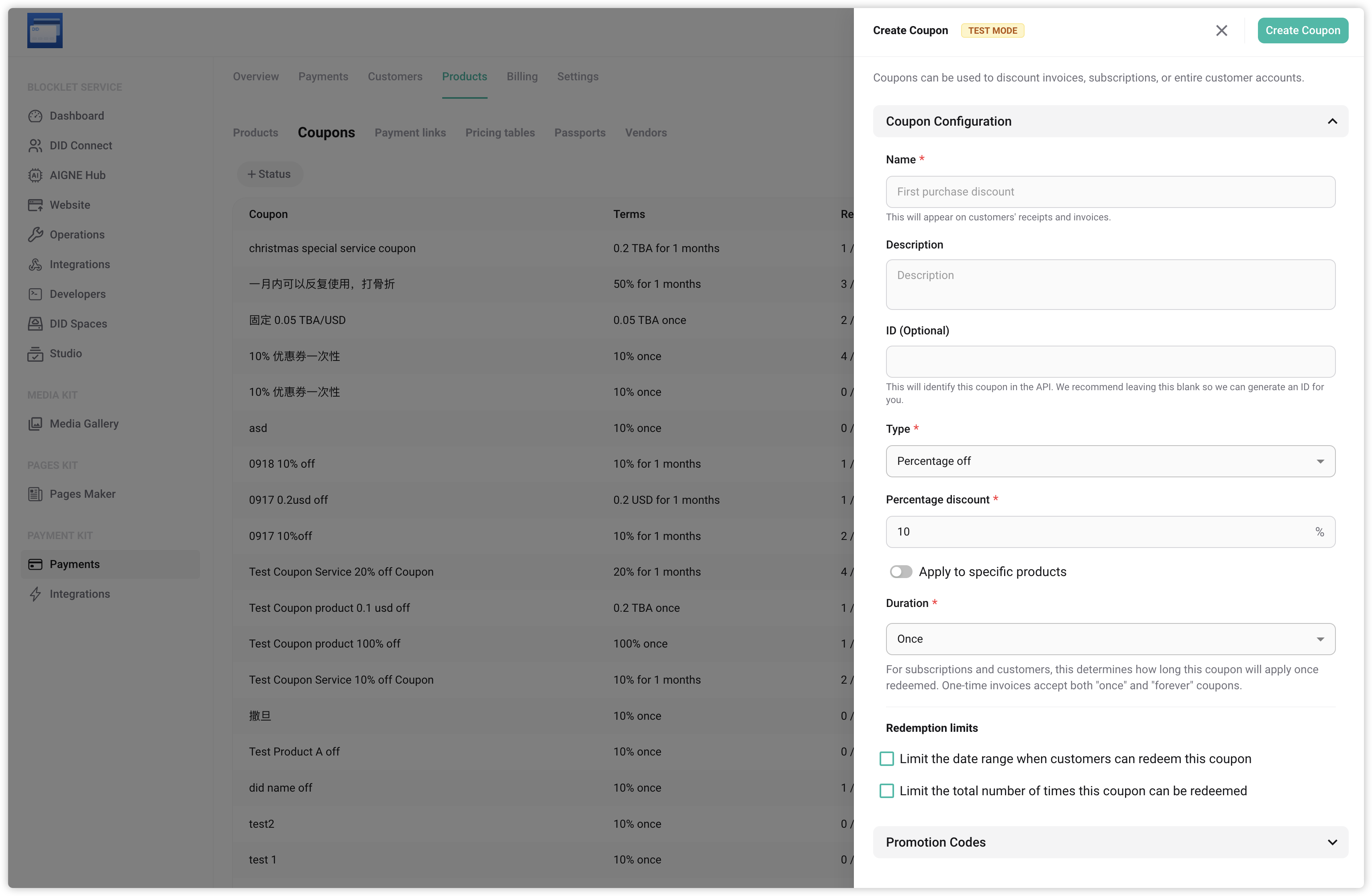Toggle Apply to specific products switch
This screenshot has height=896, width=1372.
tap(900, 572)
